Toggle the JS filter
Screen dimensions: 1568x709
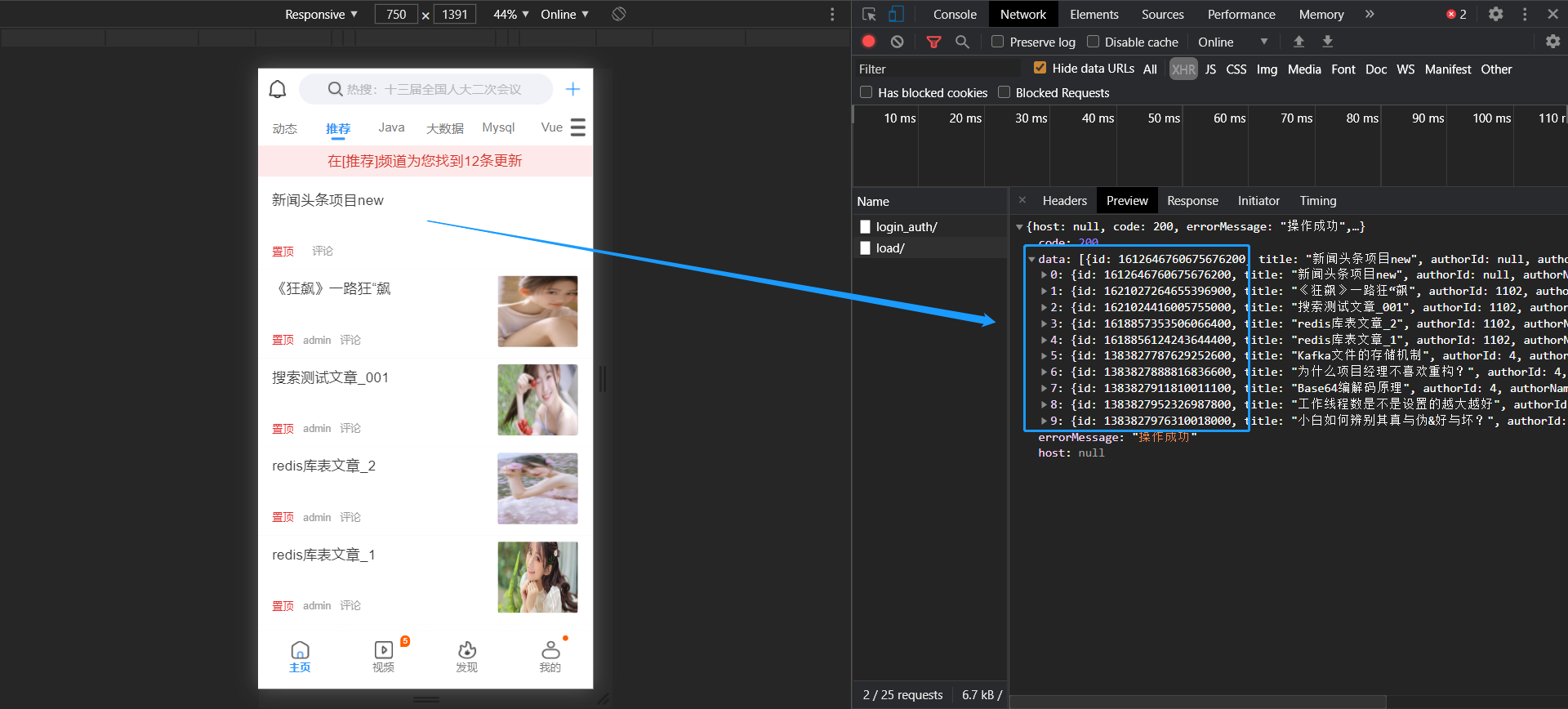(x=1210, y=69)
